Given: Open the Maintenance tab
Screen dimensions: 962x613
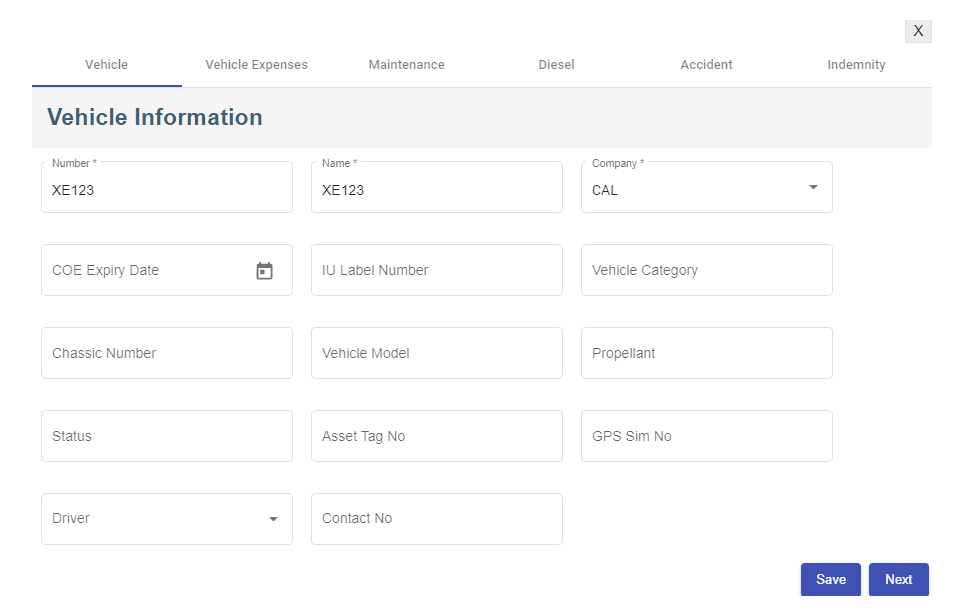Looking at the screenshot, I should point(406,65).
